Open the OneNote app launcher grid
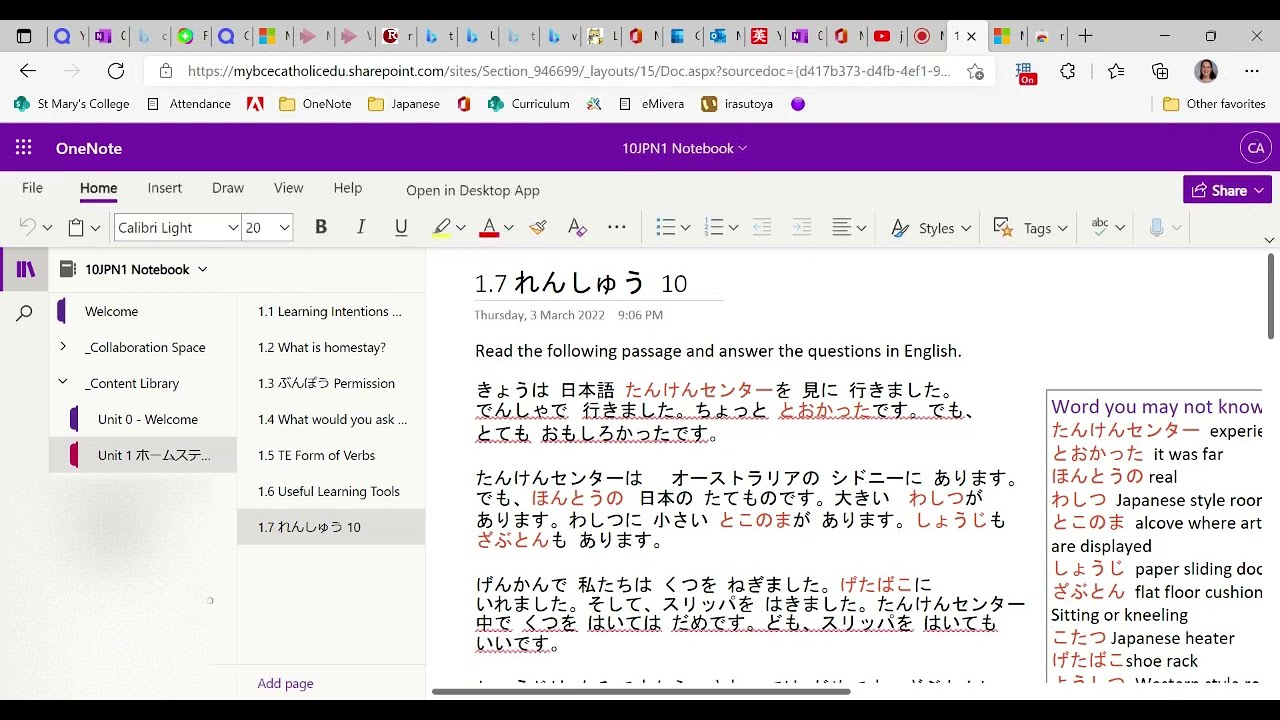The image size is (1280, 720). [24, 148]
